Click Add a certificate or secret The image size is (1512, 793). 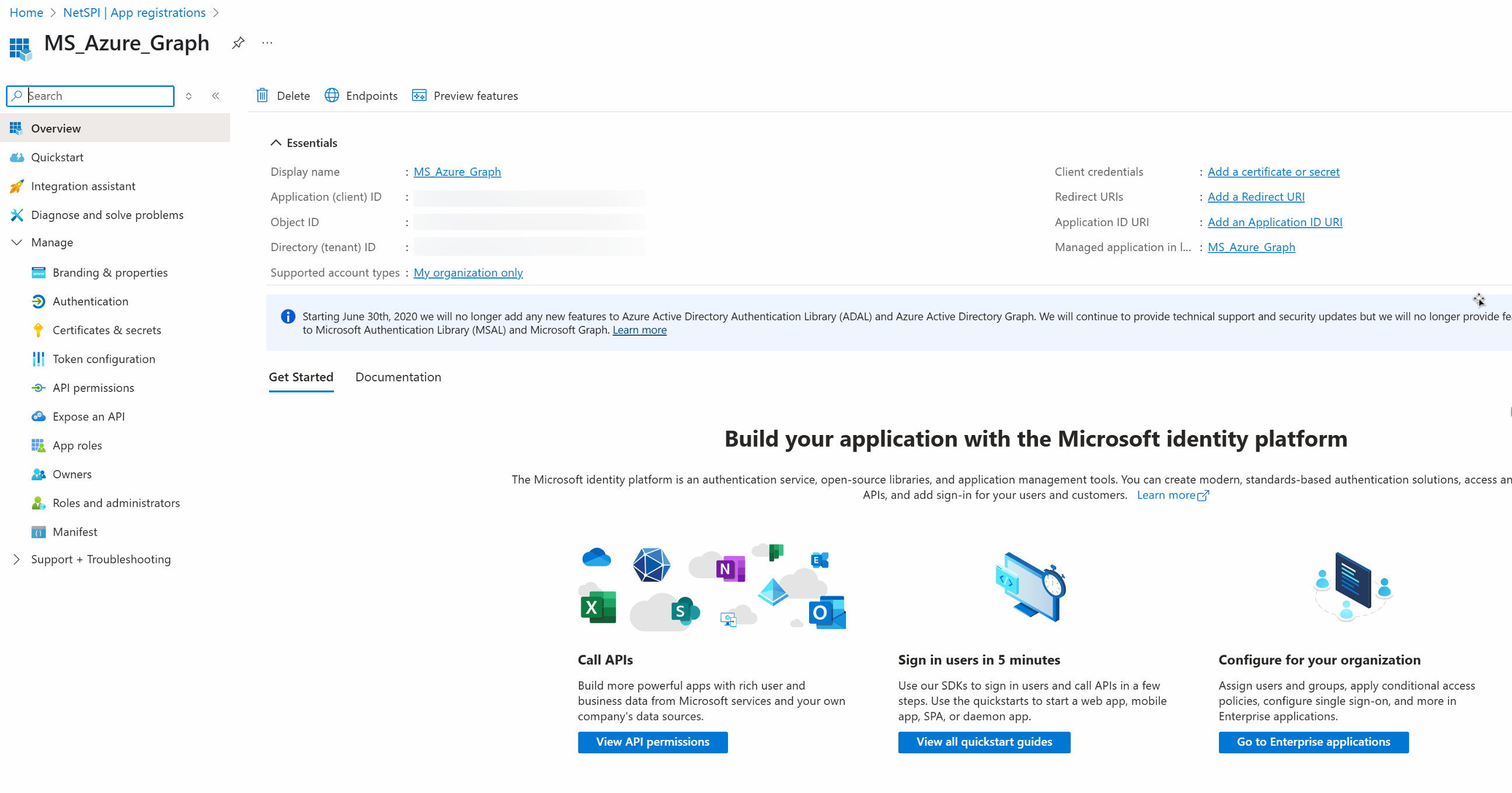coord(1273,172)
